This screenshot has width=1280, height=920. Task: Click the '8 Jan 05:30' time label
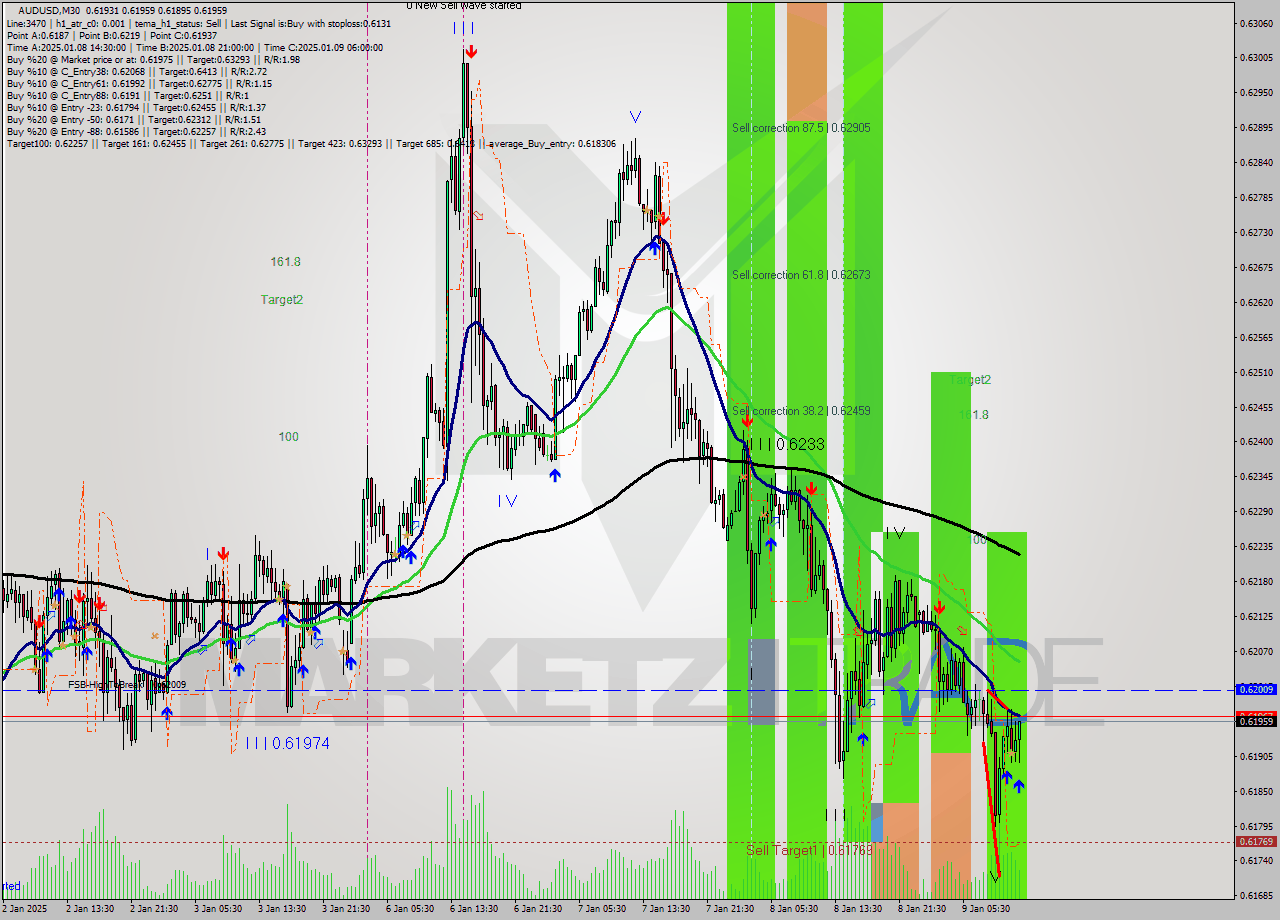tap(794, 909)
